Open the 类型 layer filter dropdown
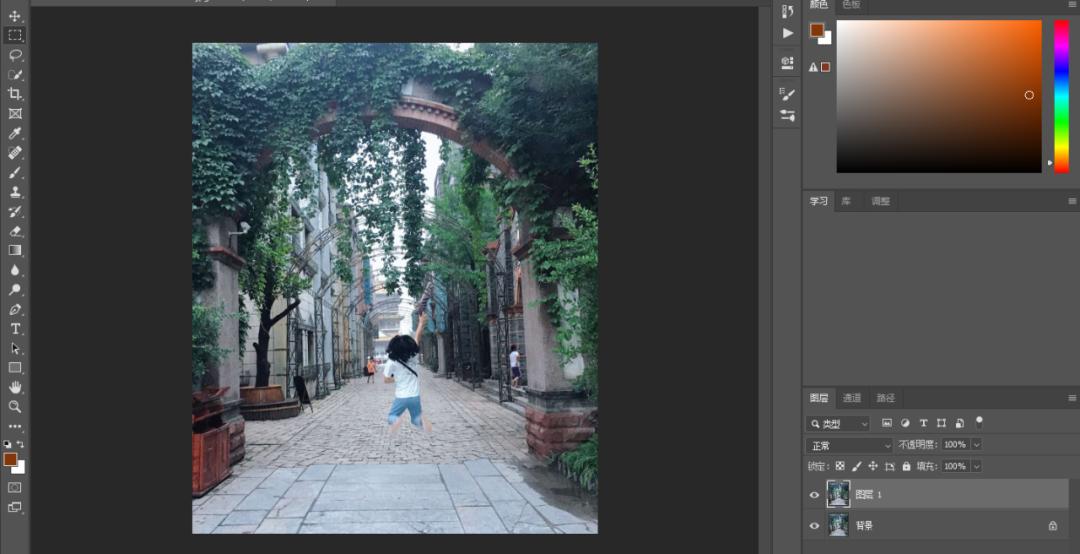The width and height of the screenshot is (1080, 554). pyautogui.click(x=839, y=424)
